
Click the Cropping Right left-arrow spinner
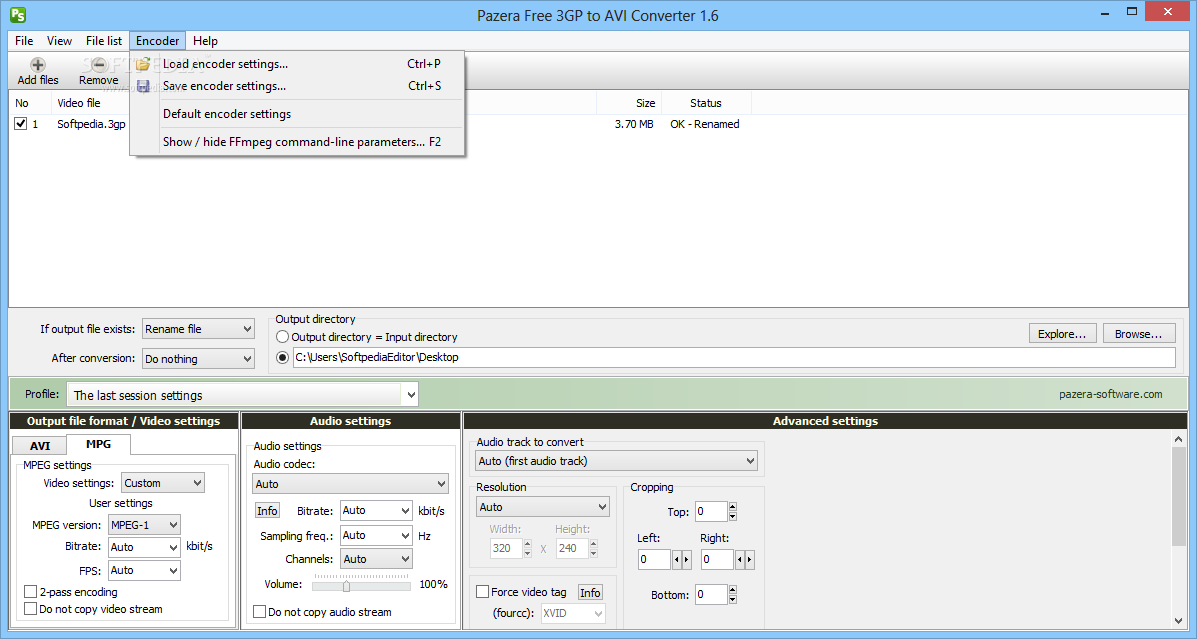pyautogui.click(x=740, y=560)
